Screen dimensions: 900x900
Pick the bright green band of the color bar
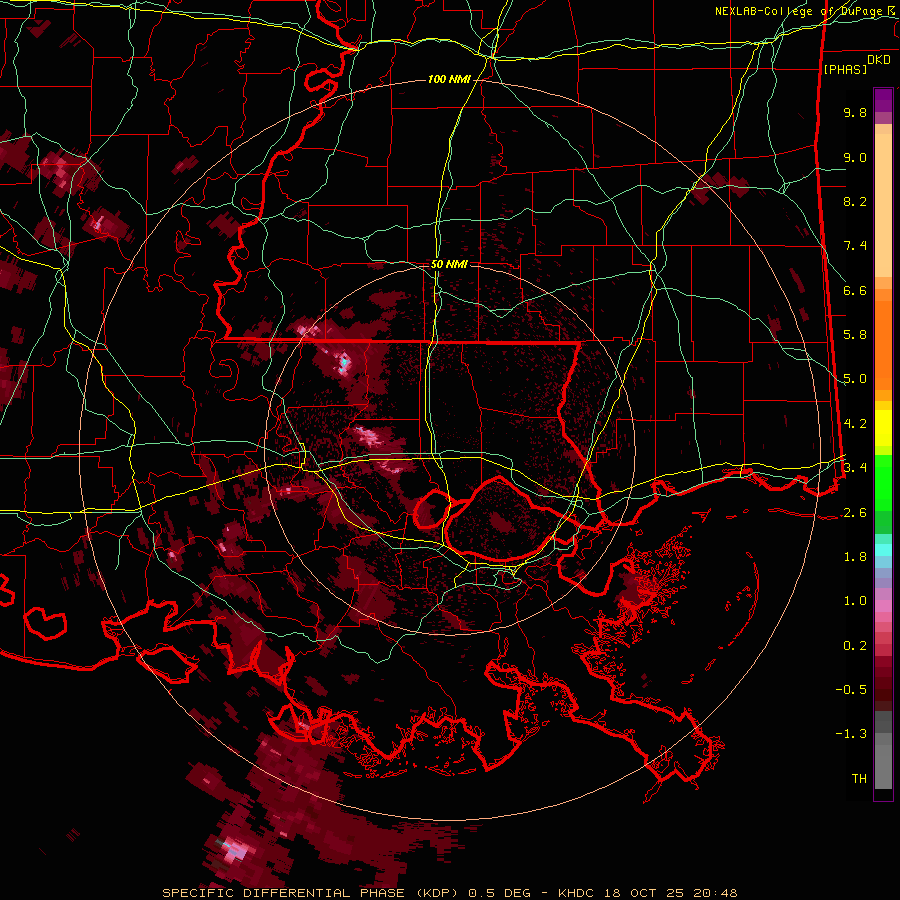pos(883,482)
